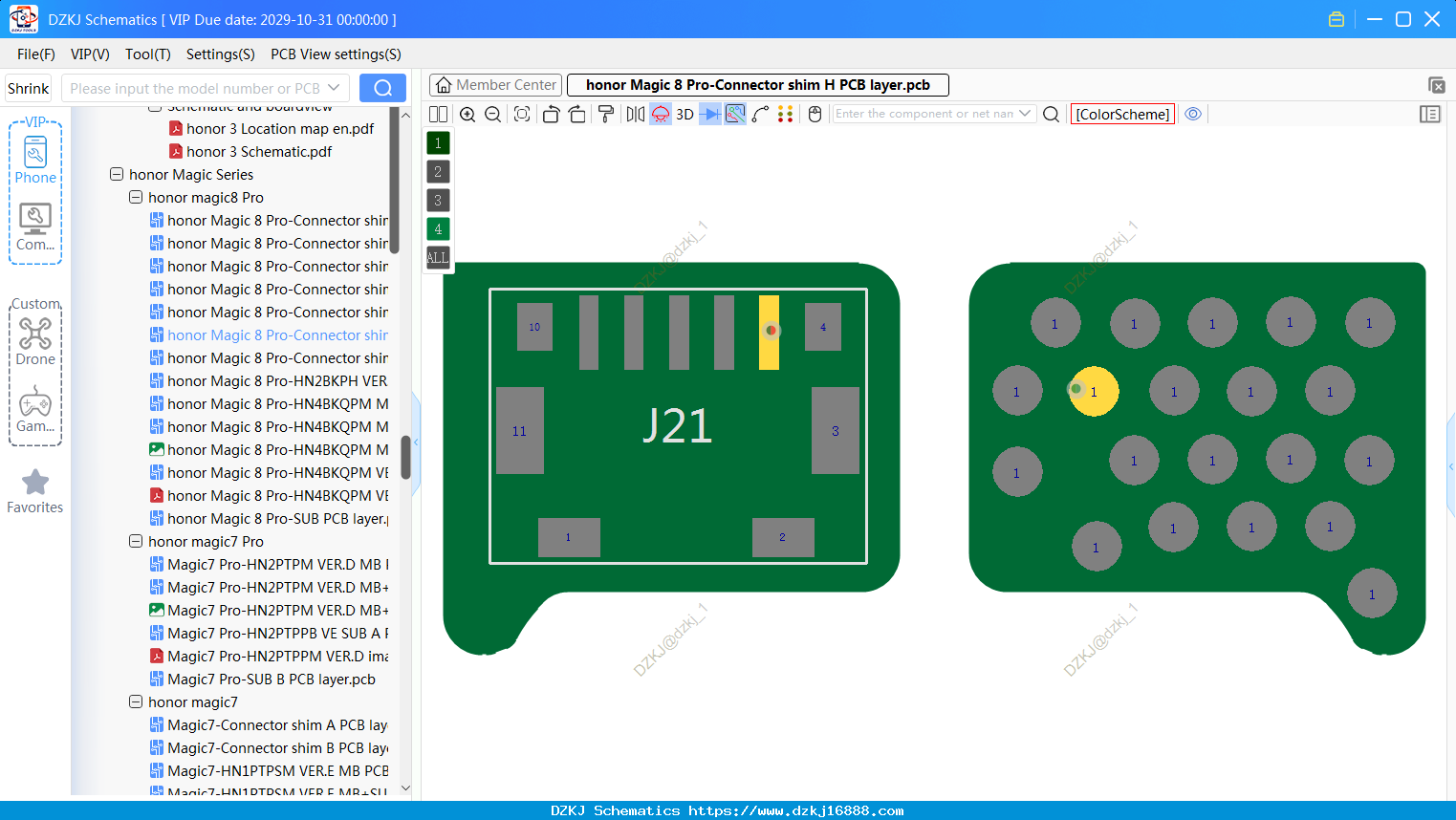
Task: Select the curve wire tool
Action: click(x=761, y=114)
